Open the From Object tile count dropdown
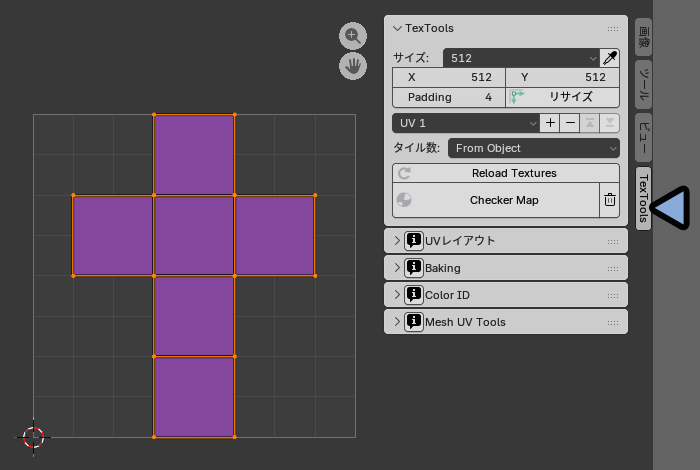The width and height of the screenshot is (700, 470). pyautogui.click(x=532, y=148)
